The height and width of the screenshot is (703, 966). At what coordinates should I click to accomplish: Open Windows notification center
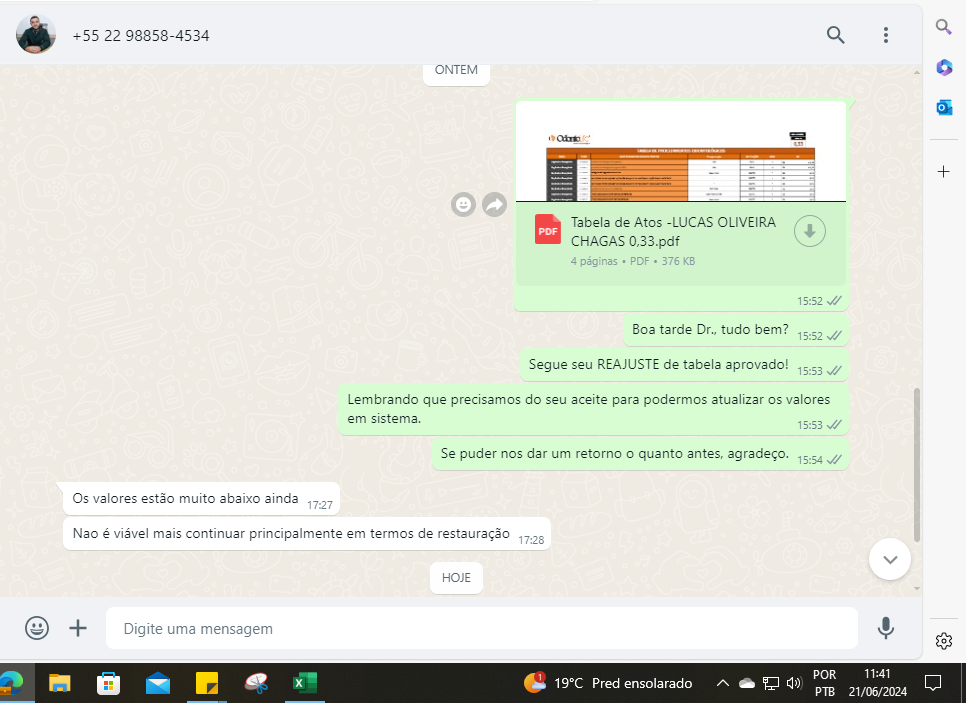933,683
